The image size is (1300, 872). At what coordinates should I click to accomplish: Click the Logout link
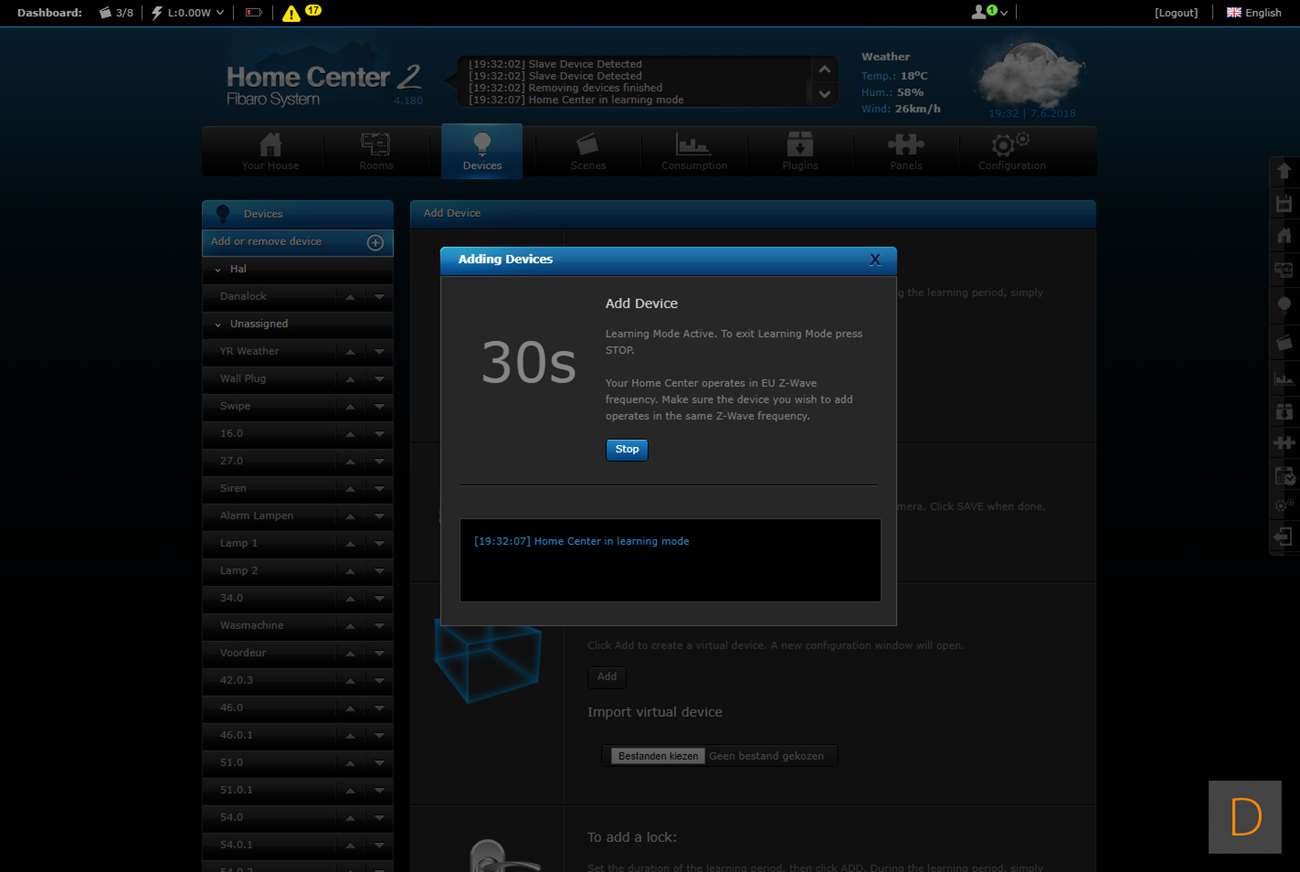click(1176, 13)
